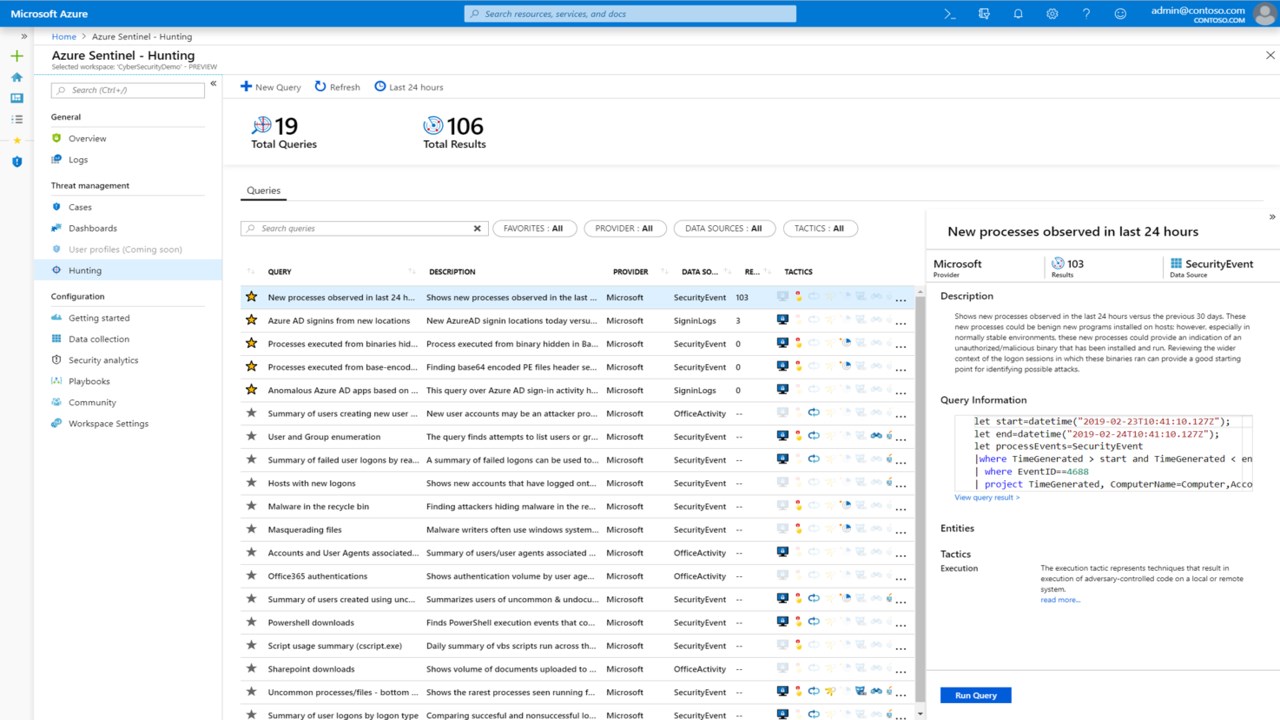Viewport: 1280px width, 720px height.
Task: Open Getting started under Configuration
Action: 99,318
